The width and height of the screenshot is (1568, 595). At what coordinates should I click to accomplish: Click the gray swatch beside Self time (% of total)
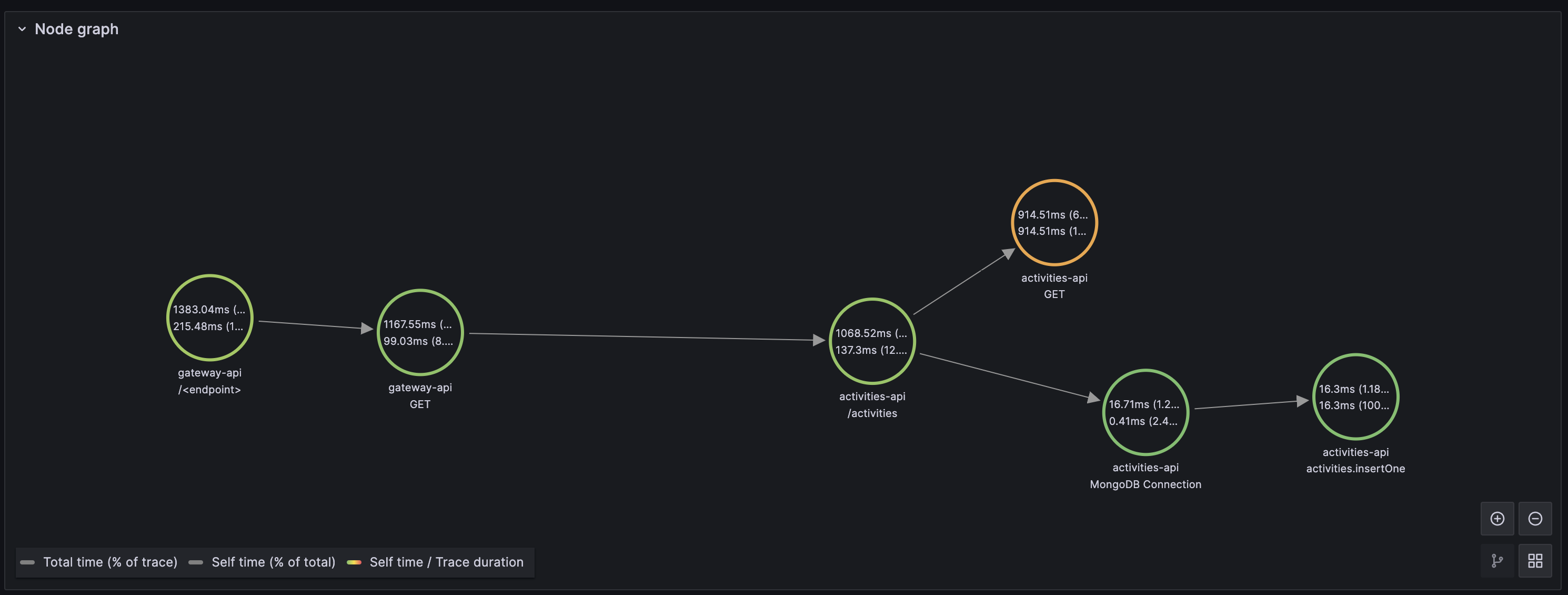coord(195,562)
